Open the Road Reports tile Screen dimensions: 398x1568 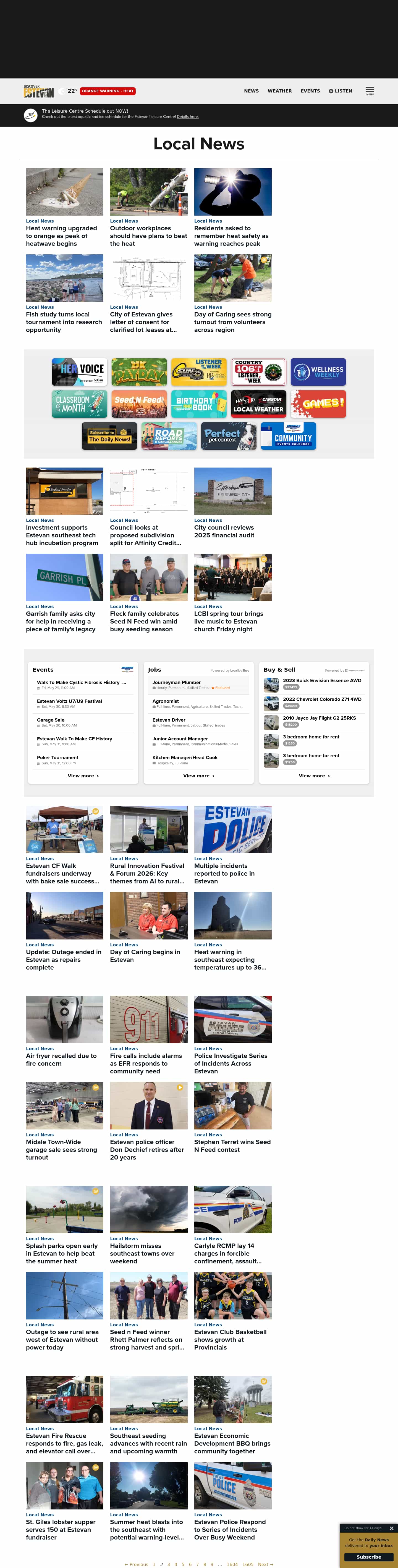169,436
